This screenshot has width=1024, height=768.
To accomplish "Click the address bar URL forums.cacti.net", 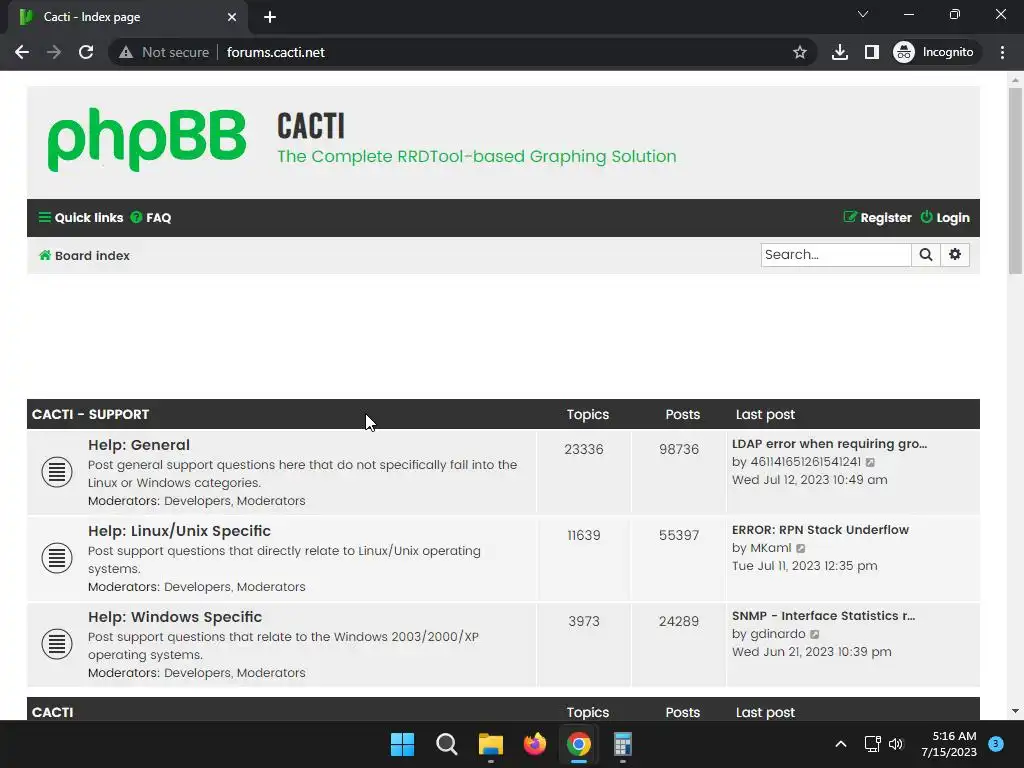I will tap(276, 52).
